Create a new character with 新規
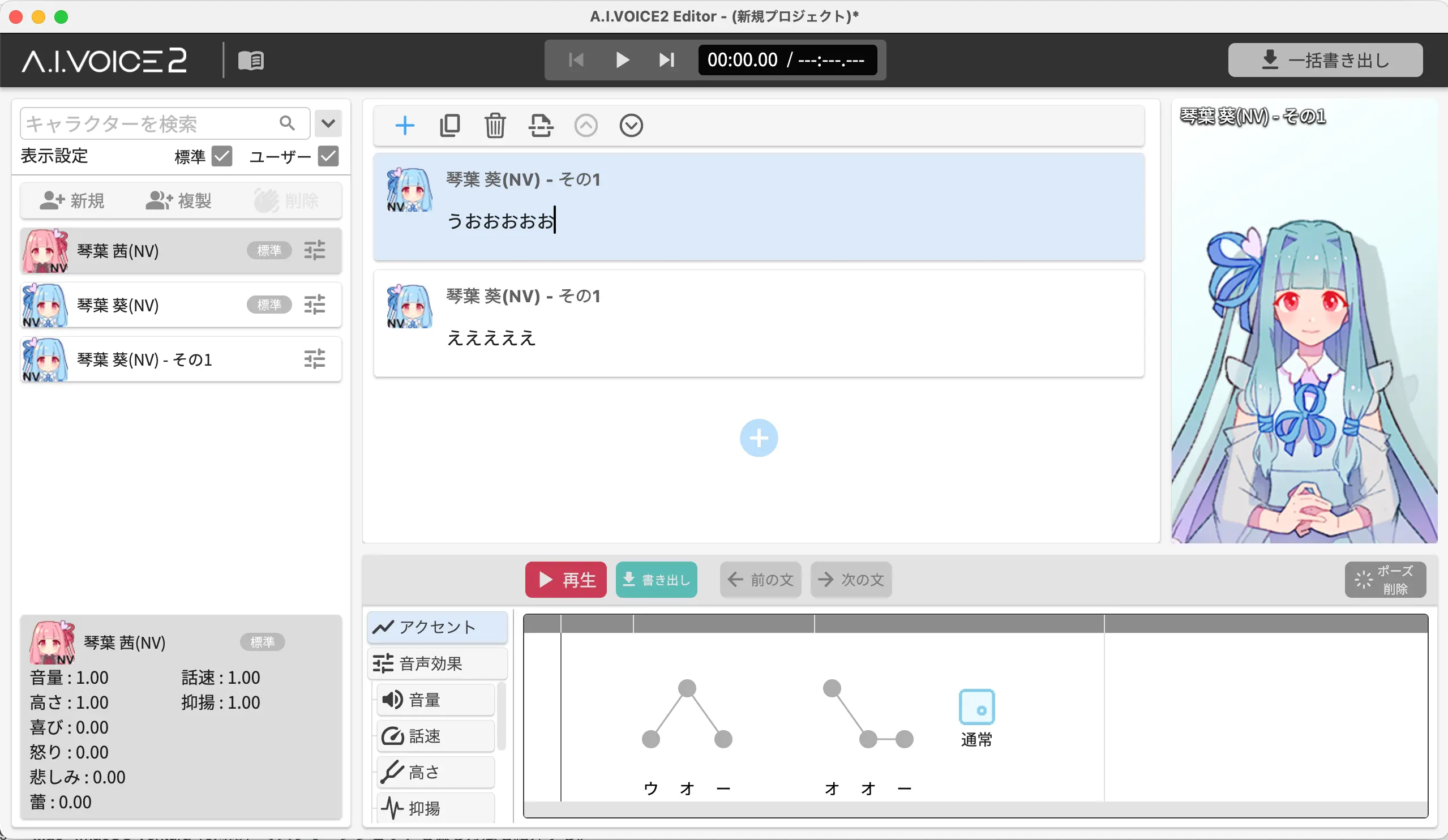The height and width of the screenshot is (840, 1448). (72, 200)
